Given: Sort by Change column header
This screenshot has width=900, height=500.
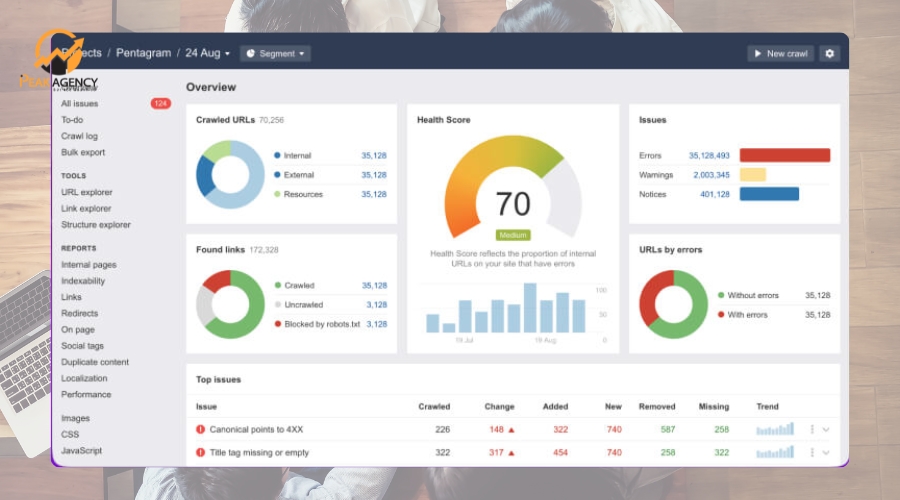Looking at the screenshot, I should pos(499,406).
